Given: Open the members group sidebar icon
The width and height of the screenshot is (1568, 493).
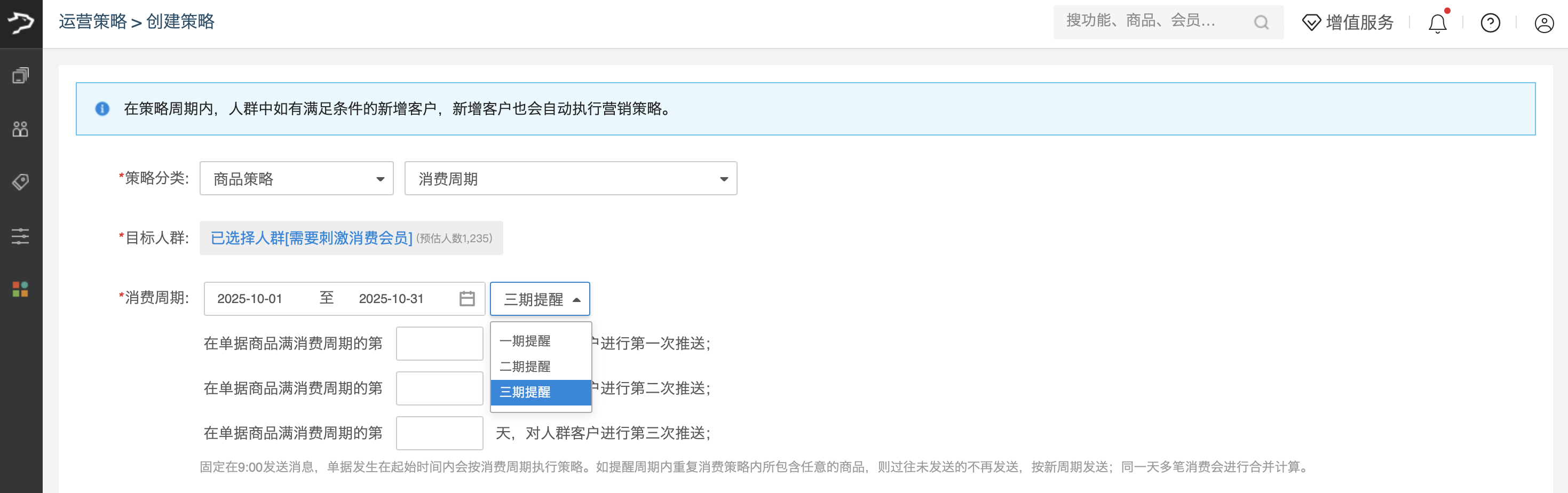Looking at the screenshot, I should pos(21,129).
